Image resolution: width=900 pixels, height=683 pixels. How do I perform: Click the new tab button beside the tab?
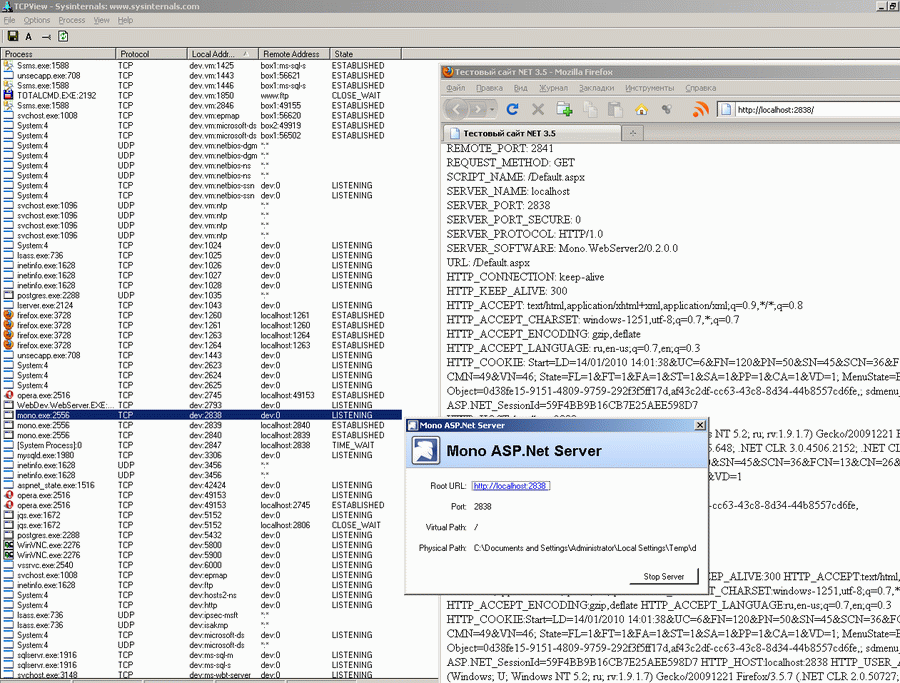[x=633, y=133]
